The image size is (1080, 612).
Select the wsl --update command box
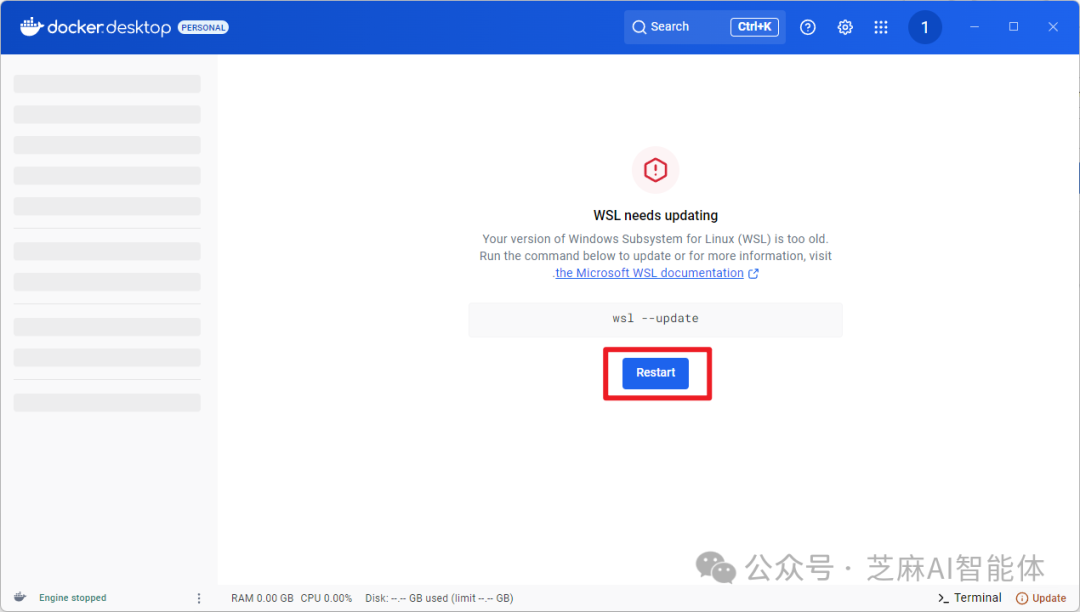tap(656, 319)
